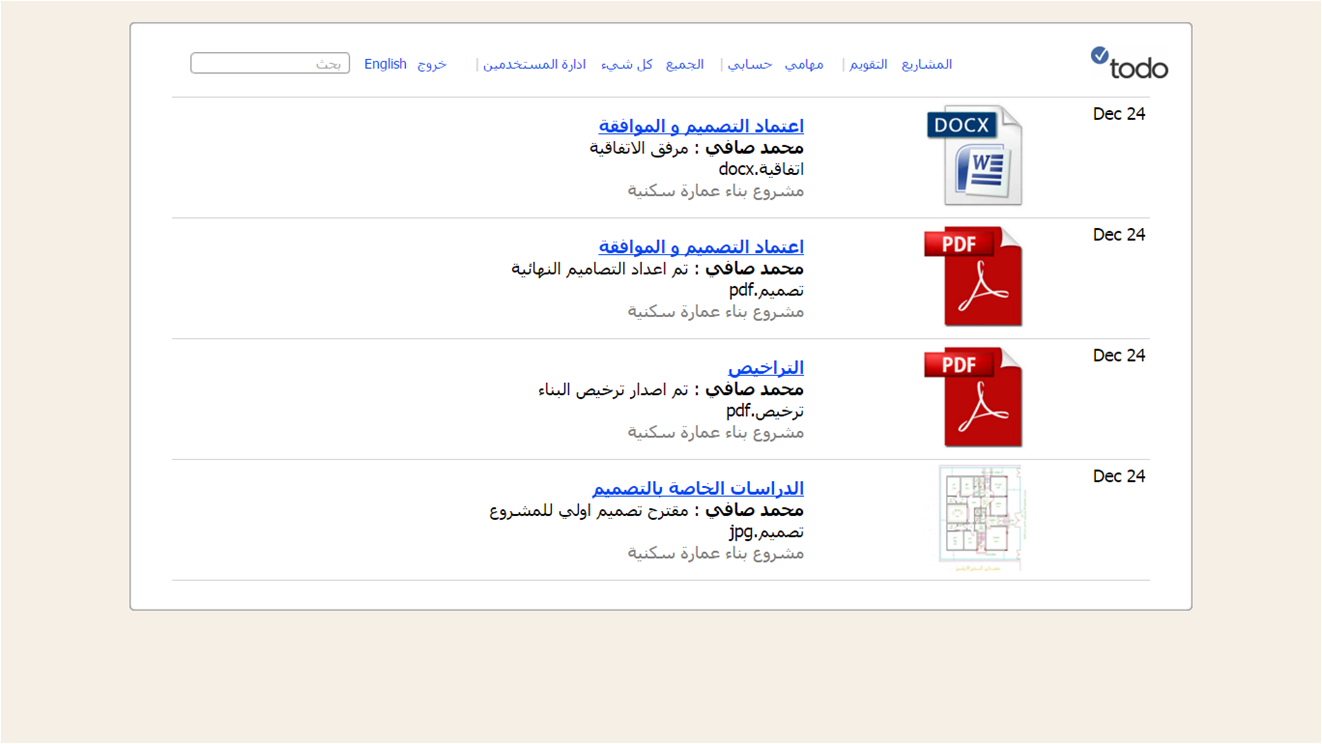The width and height of the screenshot is (1322, 744).
Task: Open اعتماد التصميم title above تصميم.pdf
Action: (x=701, y=247)
